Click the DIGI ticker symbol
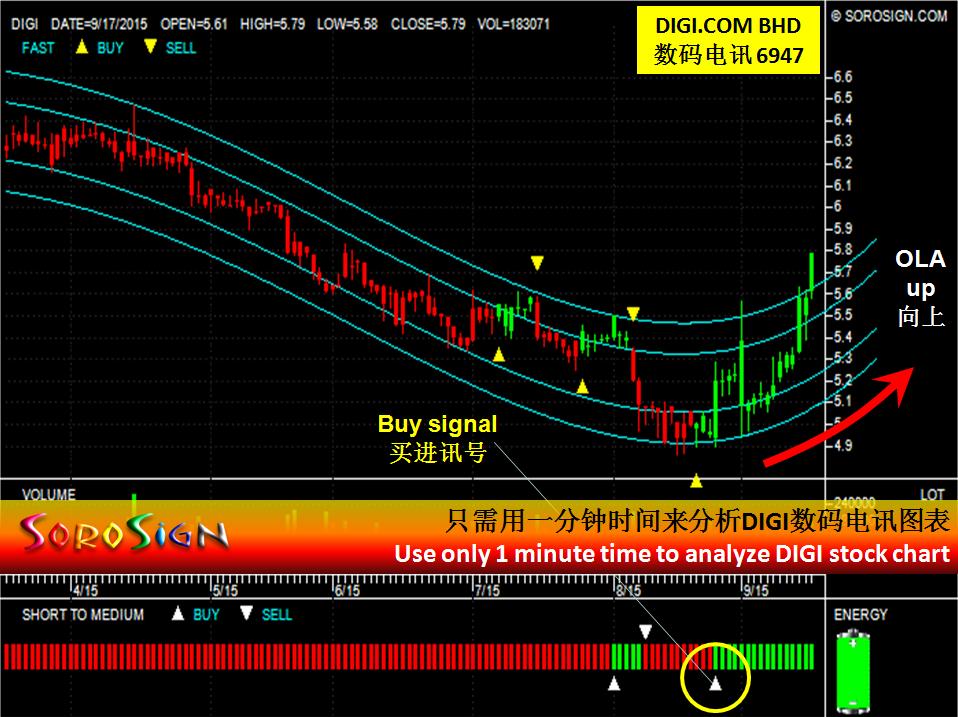The image size is (958, 717). [x=24, y=24]
